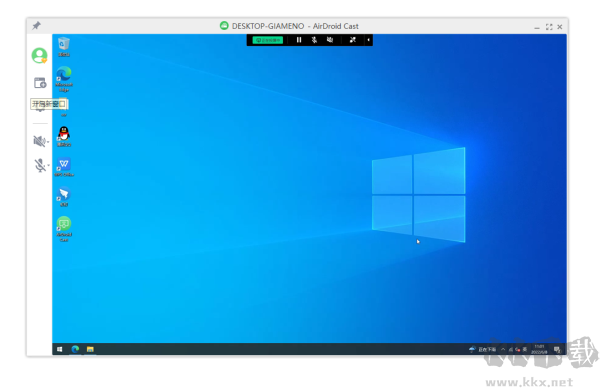Expand the microphone options arrow

(48, 165)
